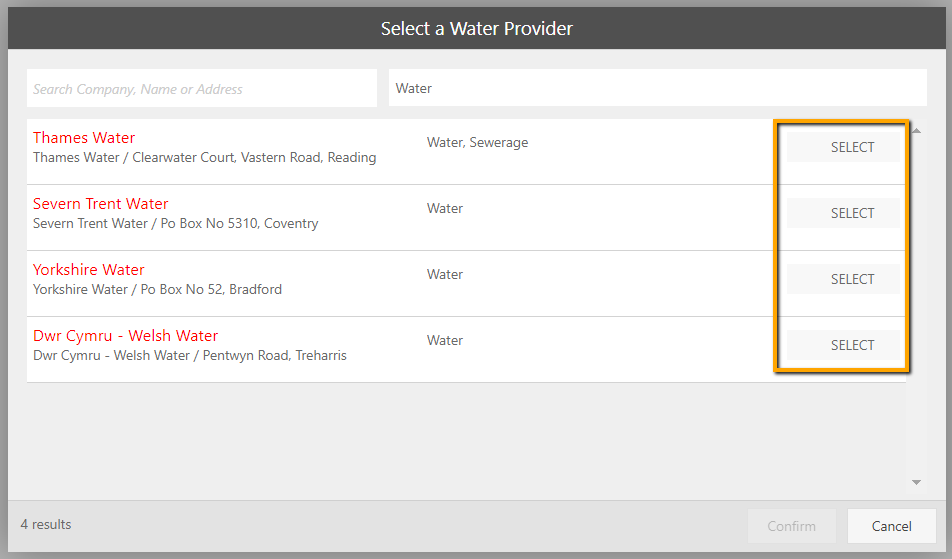Click the Yorkshire Water Bradford address line

coord(157,290)
